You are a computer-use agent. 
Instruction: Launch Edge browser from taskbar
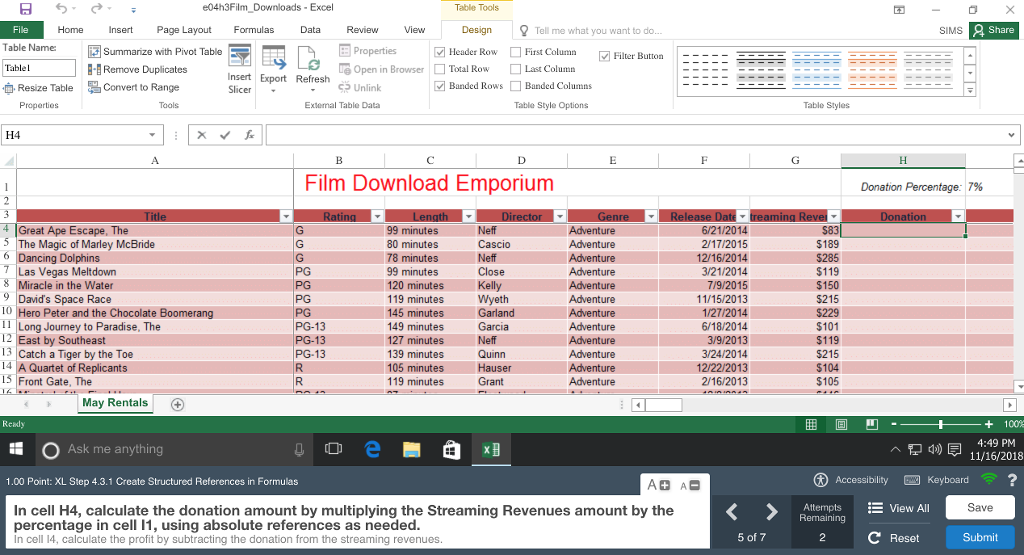[x=373, y=449]
